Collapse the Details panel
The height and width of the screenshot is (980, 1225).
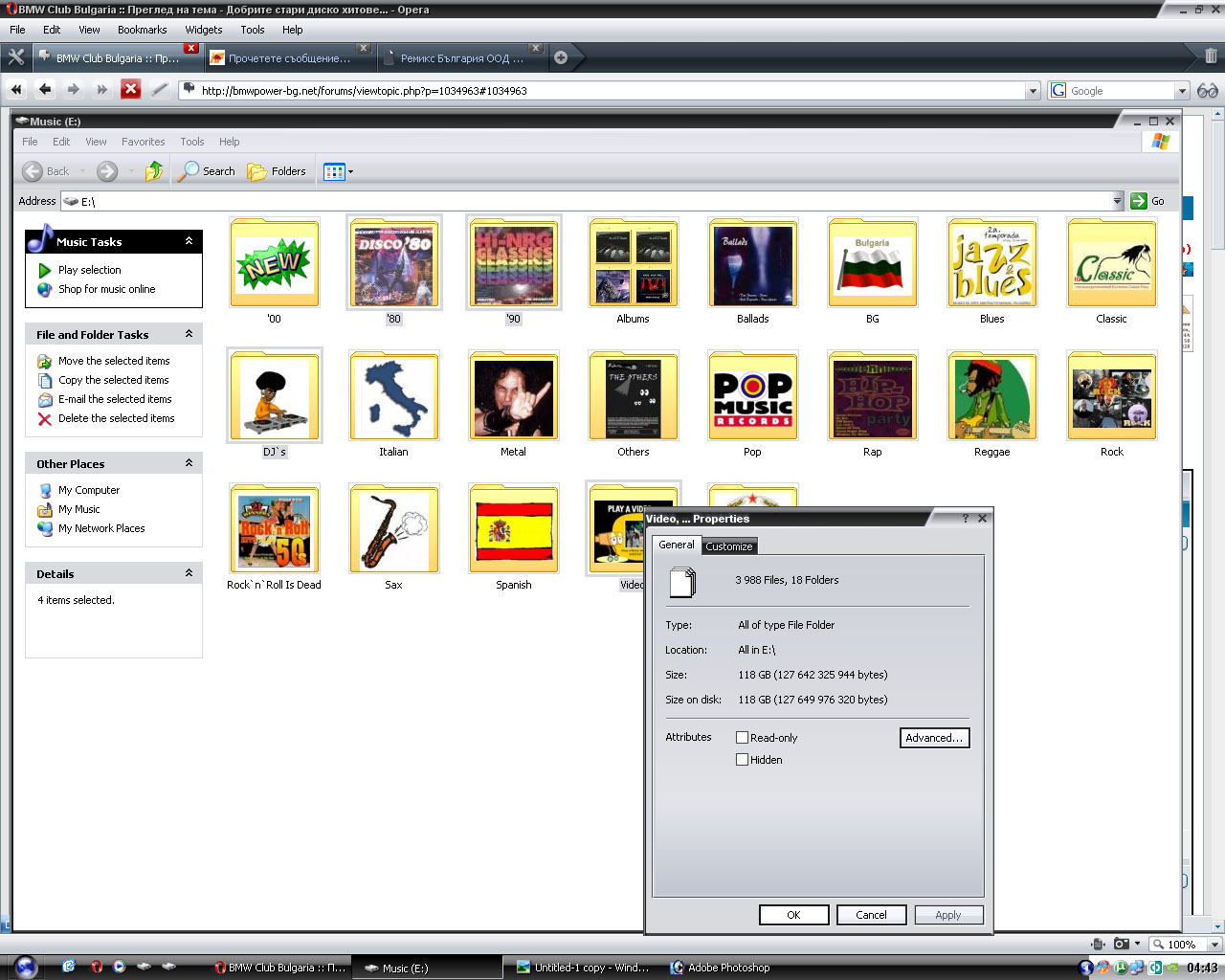click(x=189, y=573)
